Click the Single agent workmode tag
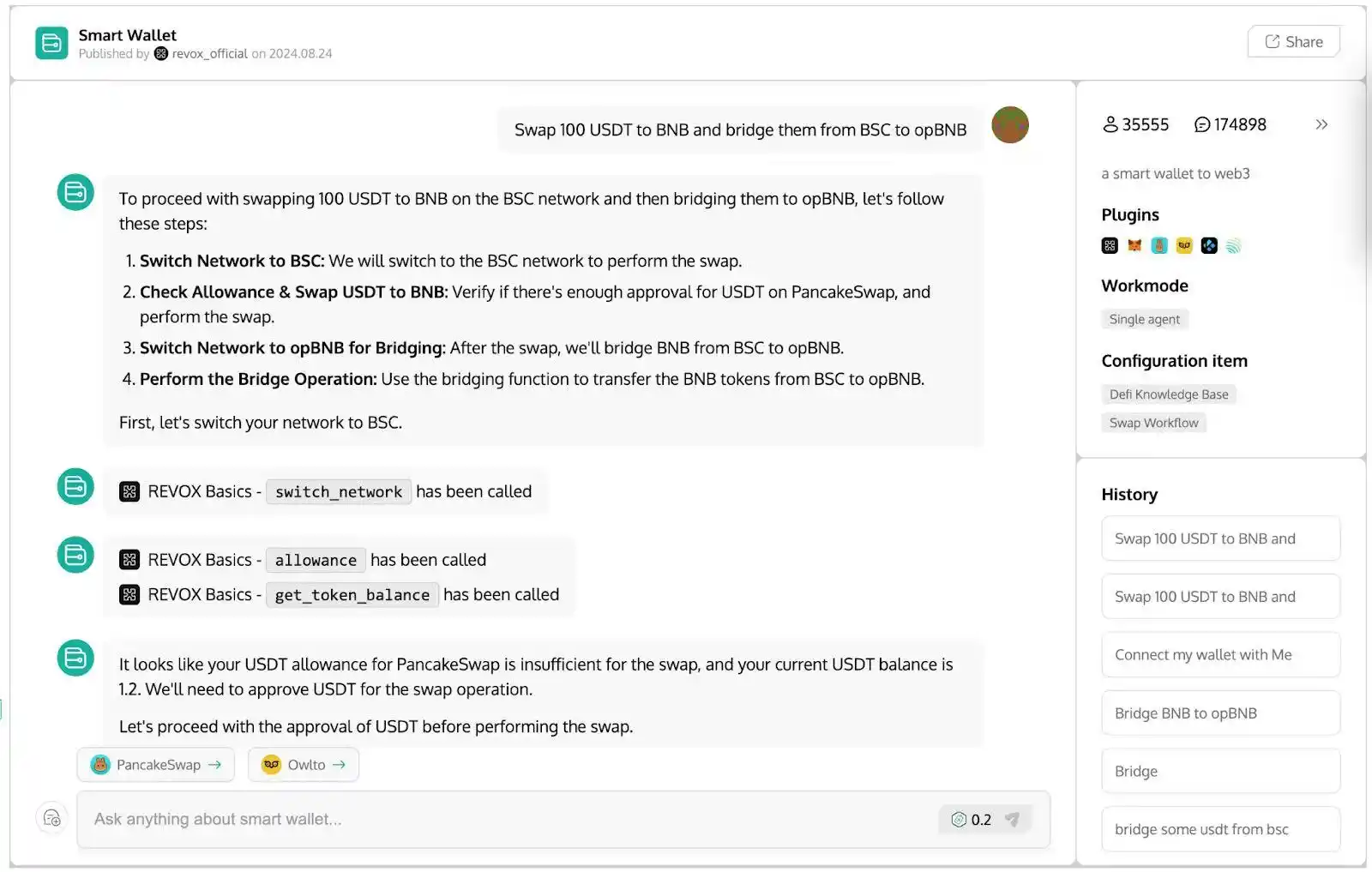 1144,320
